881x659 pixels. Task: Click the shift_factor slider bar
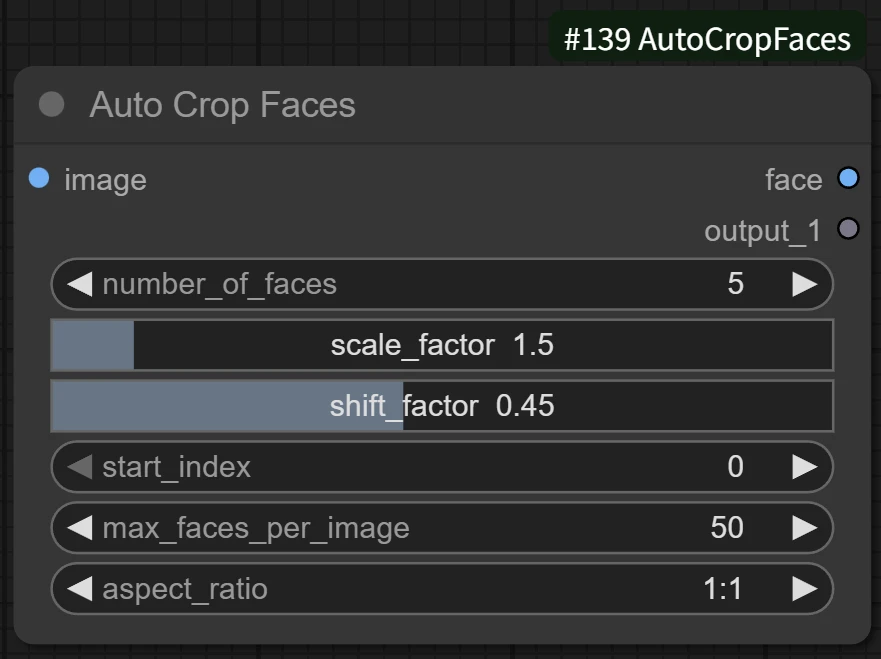[442, 405]
